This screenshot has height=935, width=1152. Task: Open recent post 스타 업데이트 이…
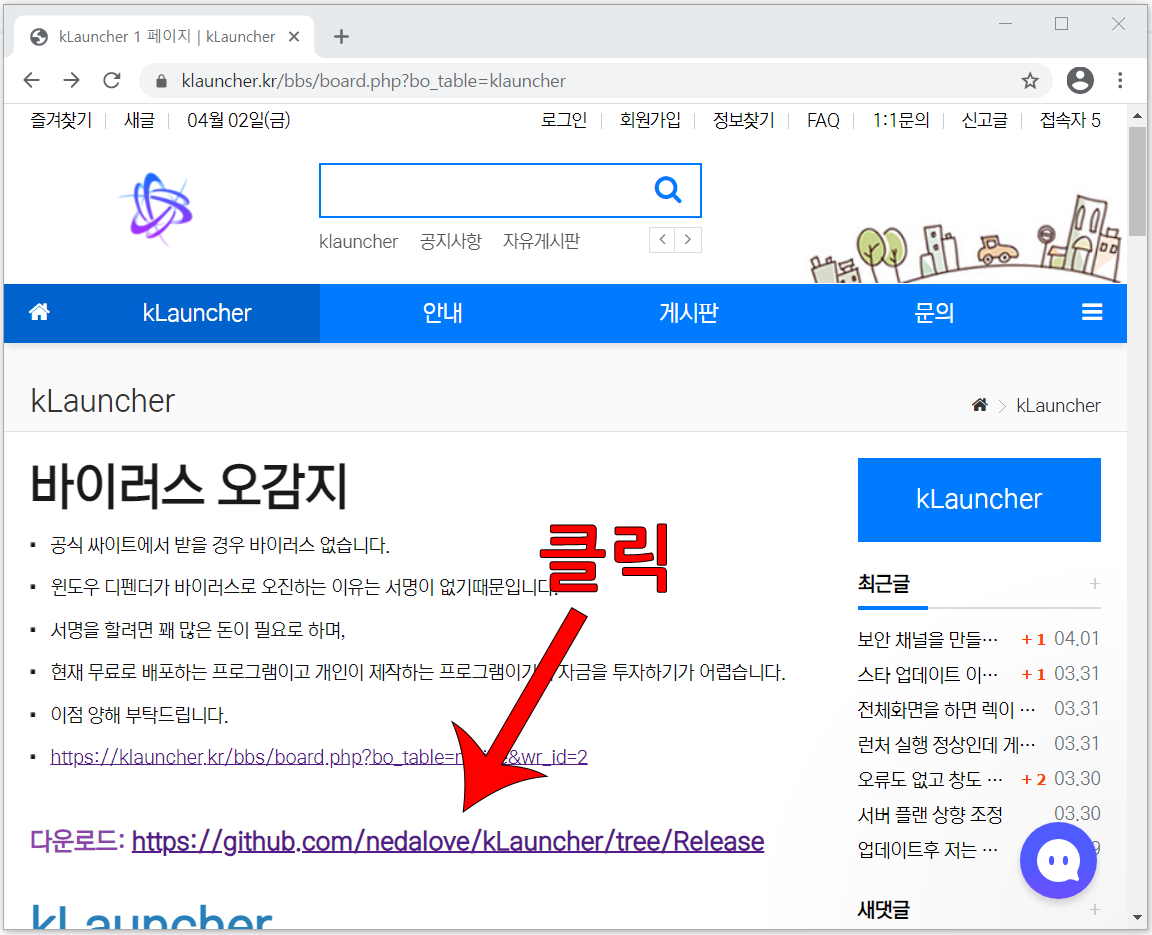coord(928,674)
